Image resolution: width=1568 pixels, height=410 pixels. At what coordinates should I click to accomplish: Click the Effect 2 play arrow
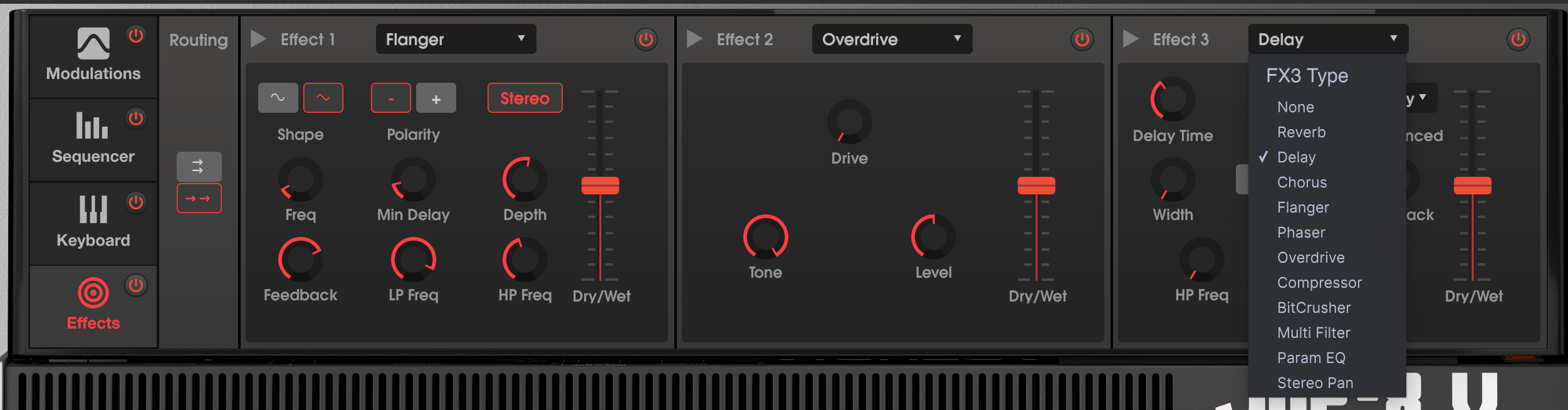(694, 39)
